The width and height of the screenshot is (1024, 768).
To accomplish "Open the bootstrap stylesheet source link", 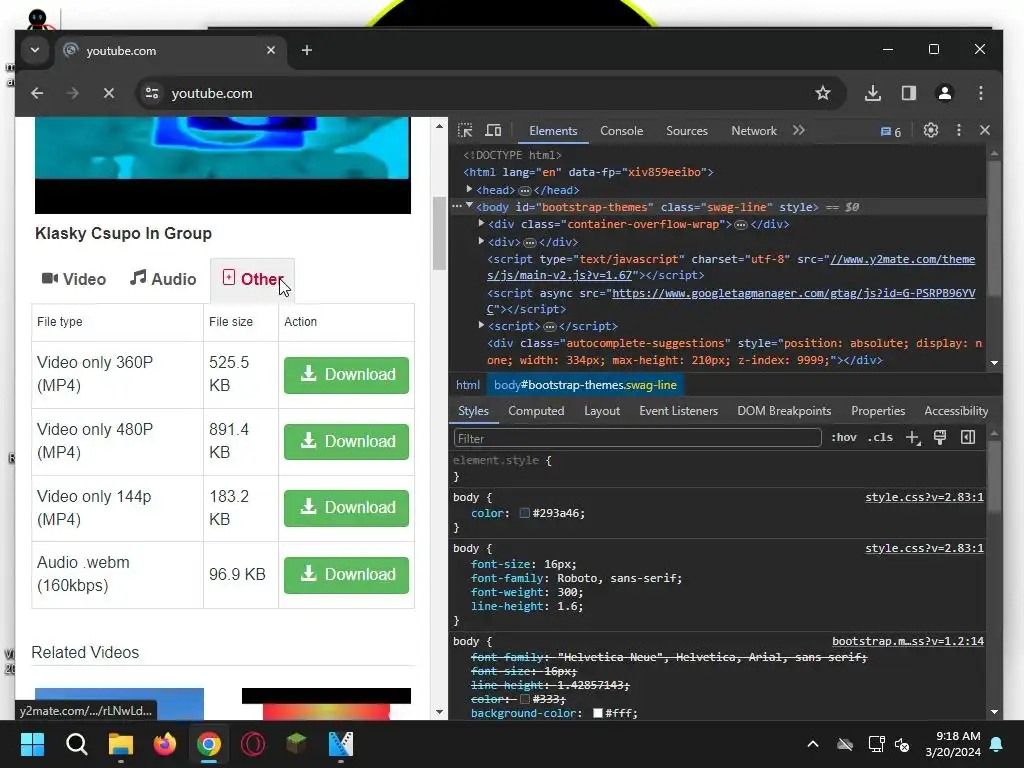I will [908, 641].
